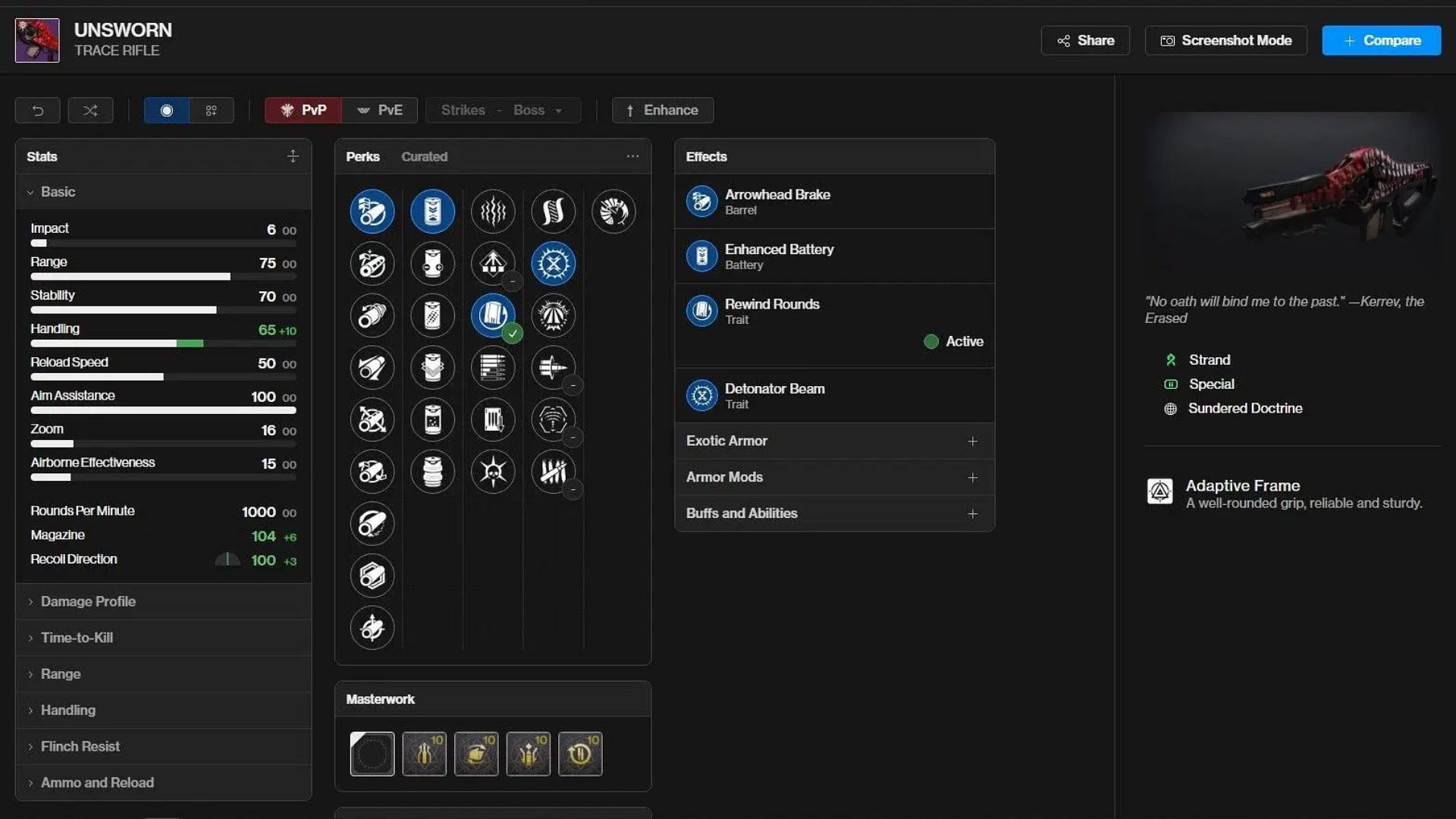1456x819 pixels.
Task: Click the shuffle randomize perks icon
Action: point(90,111)
